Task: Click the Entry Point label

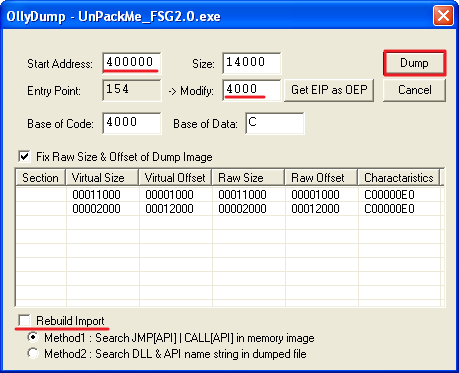Action: click(x=54, y=91)
